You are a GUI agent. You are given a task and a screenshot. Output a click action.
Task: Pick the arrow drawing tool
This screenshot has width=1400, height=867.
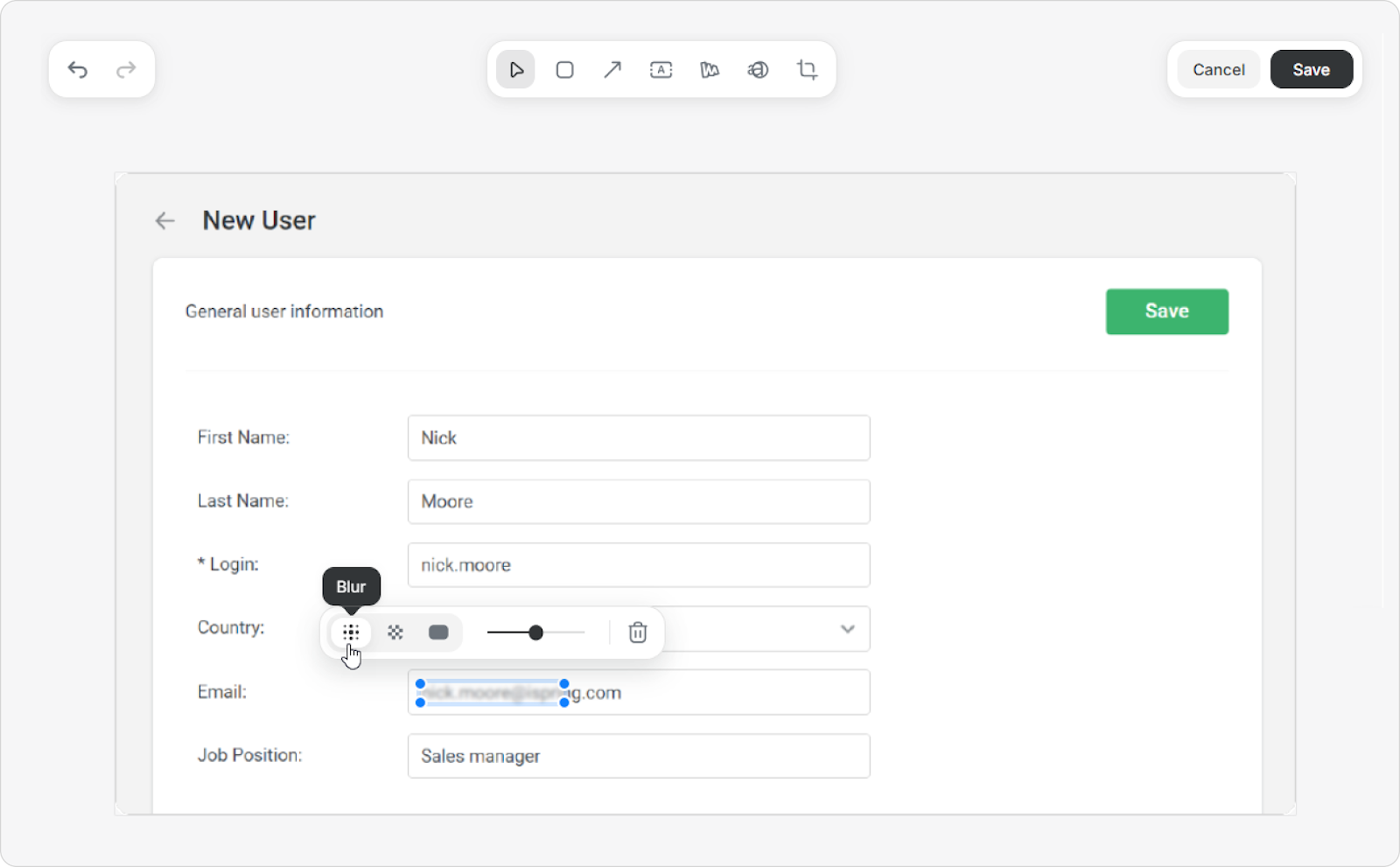pos(612,70)
